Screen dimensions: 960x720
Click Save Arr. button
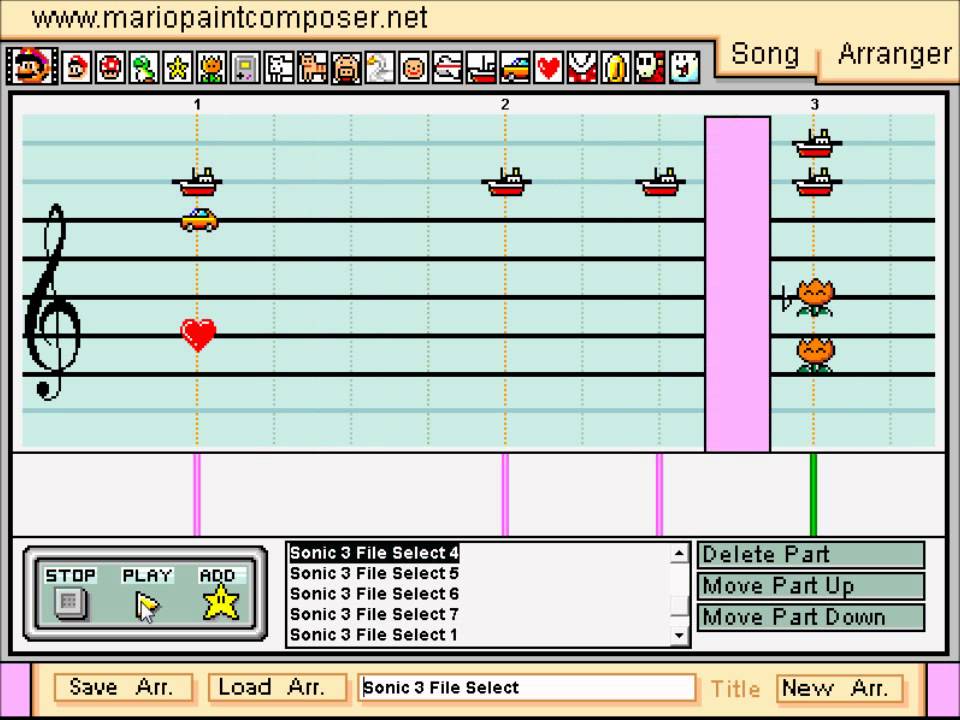coord(123,688)
